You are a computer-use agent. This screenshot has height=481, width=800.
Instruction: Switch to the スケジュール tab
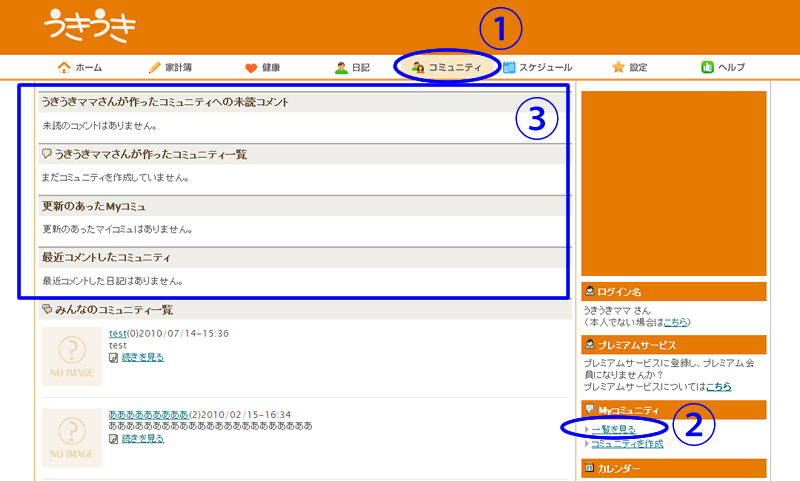(545, 68)
